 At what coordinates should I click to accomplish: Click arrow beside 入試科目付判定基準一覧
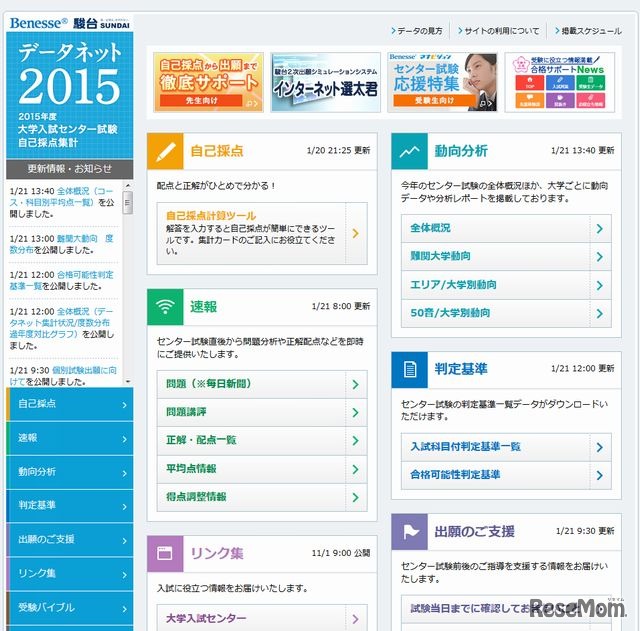(x=600, y=447)
